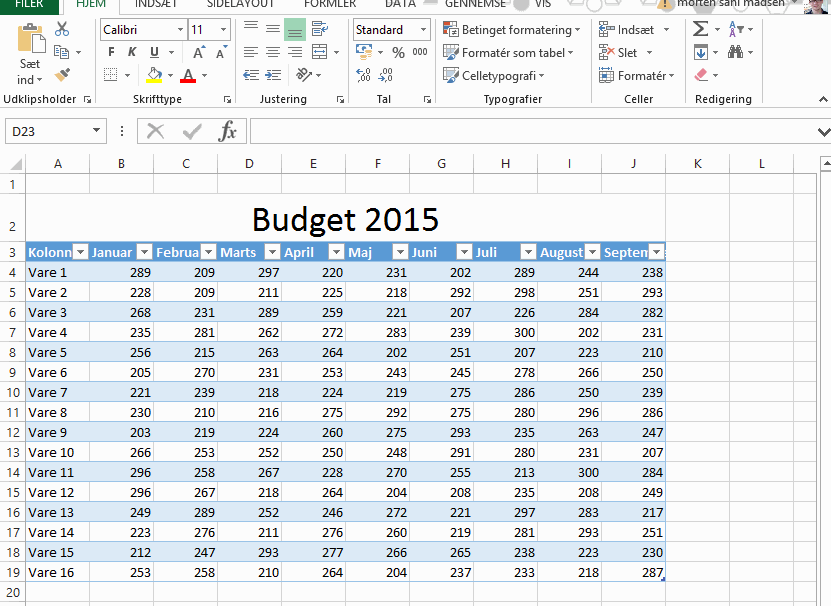Toggle bottom vertical alignment button

[x=294, y=29]
